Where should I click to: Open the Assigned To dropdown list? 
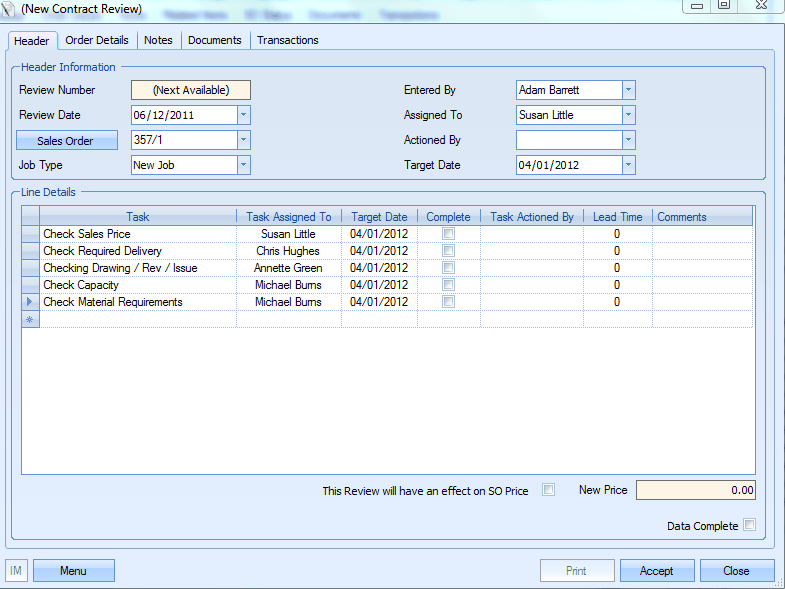(x=628, y=115)
